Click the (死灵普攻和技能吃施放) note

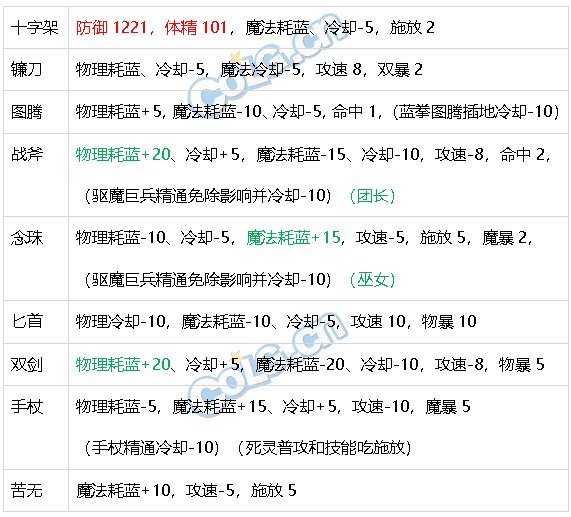pyautogui.click(x=324, y=448)
